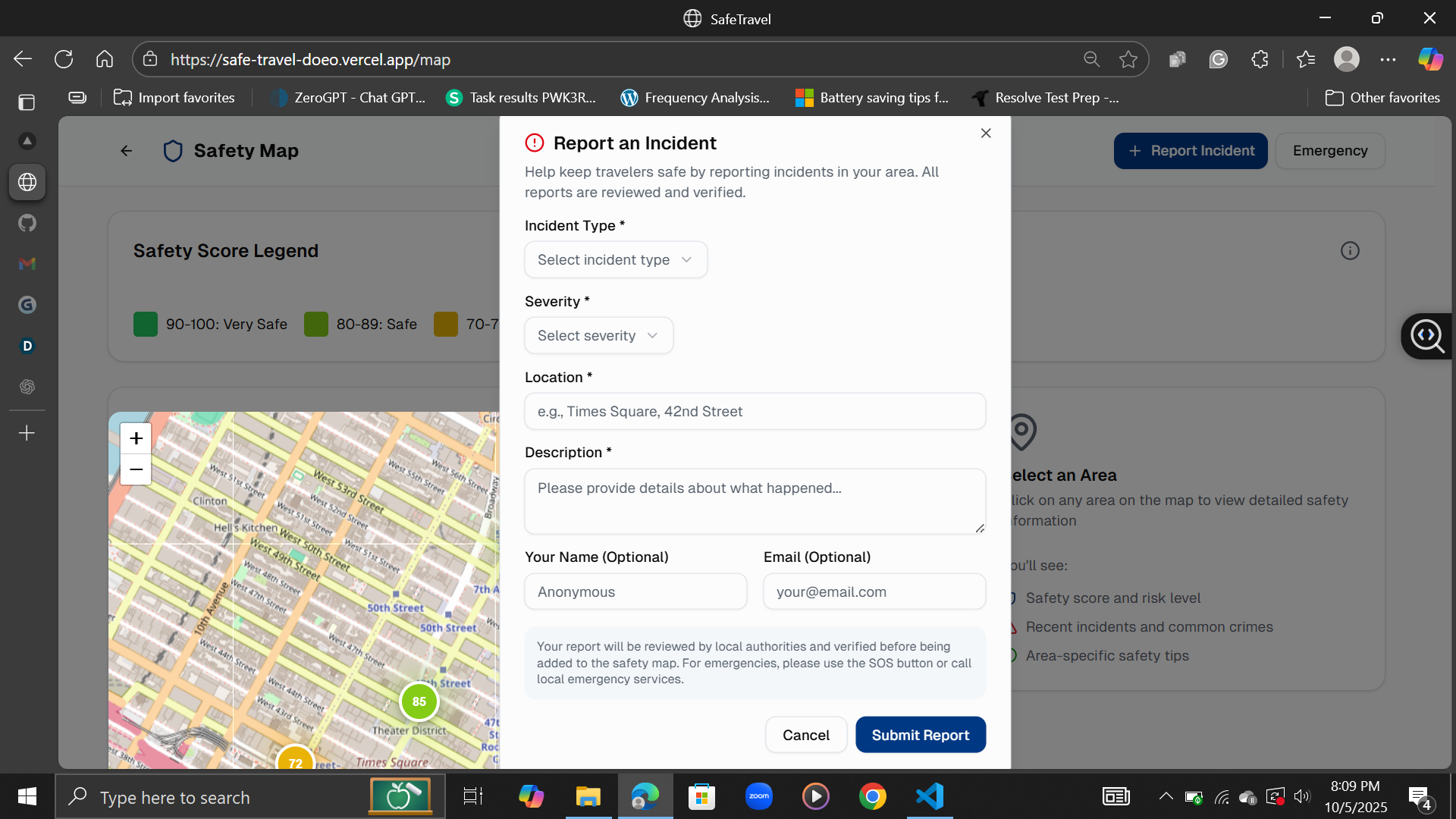
Task: Click the Cancel button
Action: pos(805,735)
